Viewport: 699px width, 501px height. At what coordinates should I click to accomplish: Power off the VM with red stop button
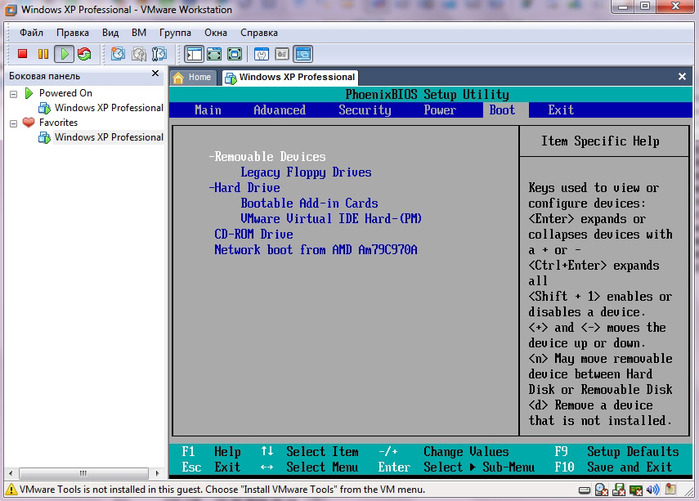22,54
